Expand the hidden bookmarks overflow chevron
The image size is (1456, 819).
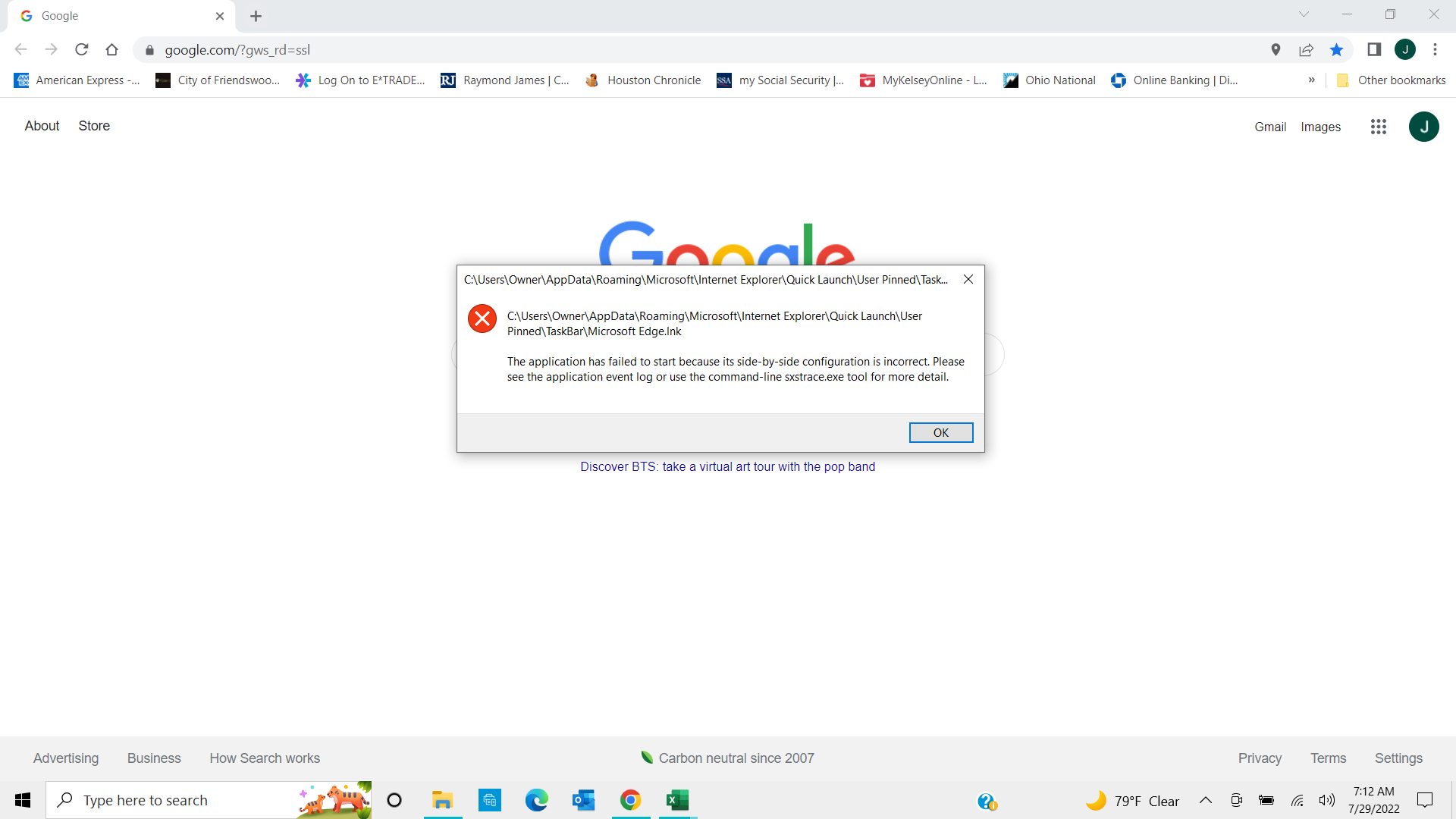[x=1311, y=80]
